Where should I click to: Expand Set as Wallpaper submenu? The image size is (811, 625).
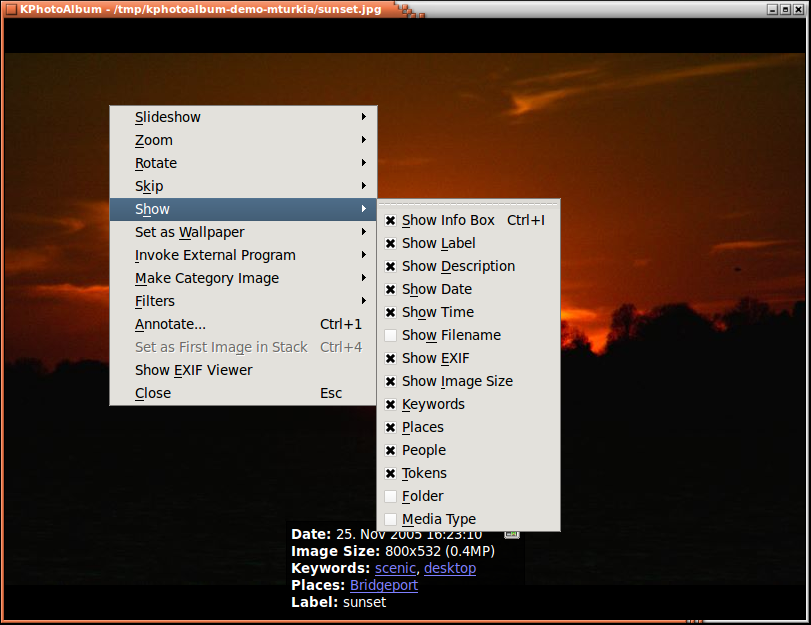pos(243,232)
